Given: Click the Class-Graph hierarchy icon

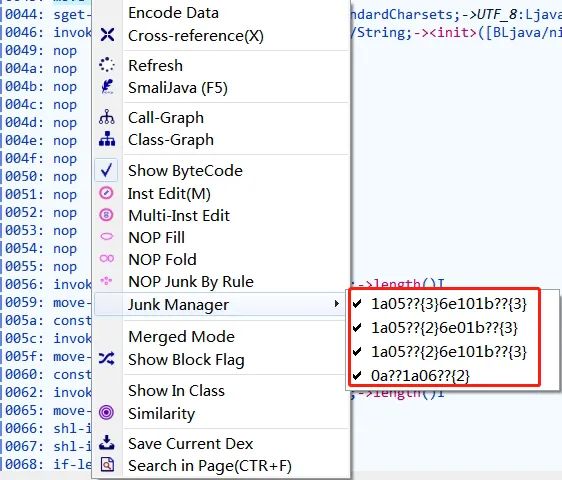Looking at the screenshot, I should [x=107, y=139].
